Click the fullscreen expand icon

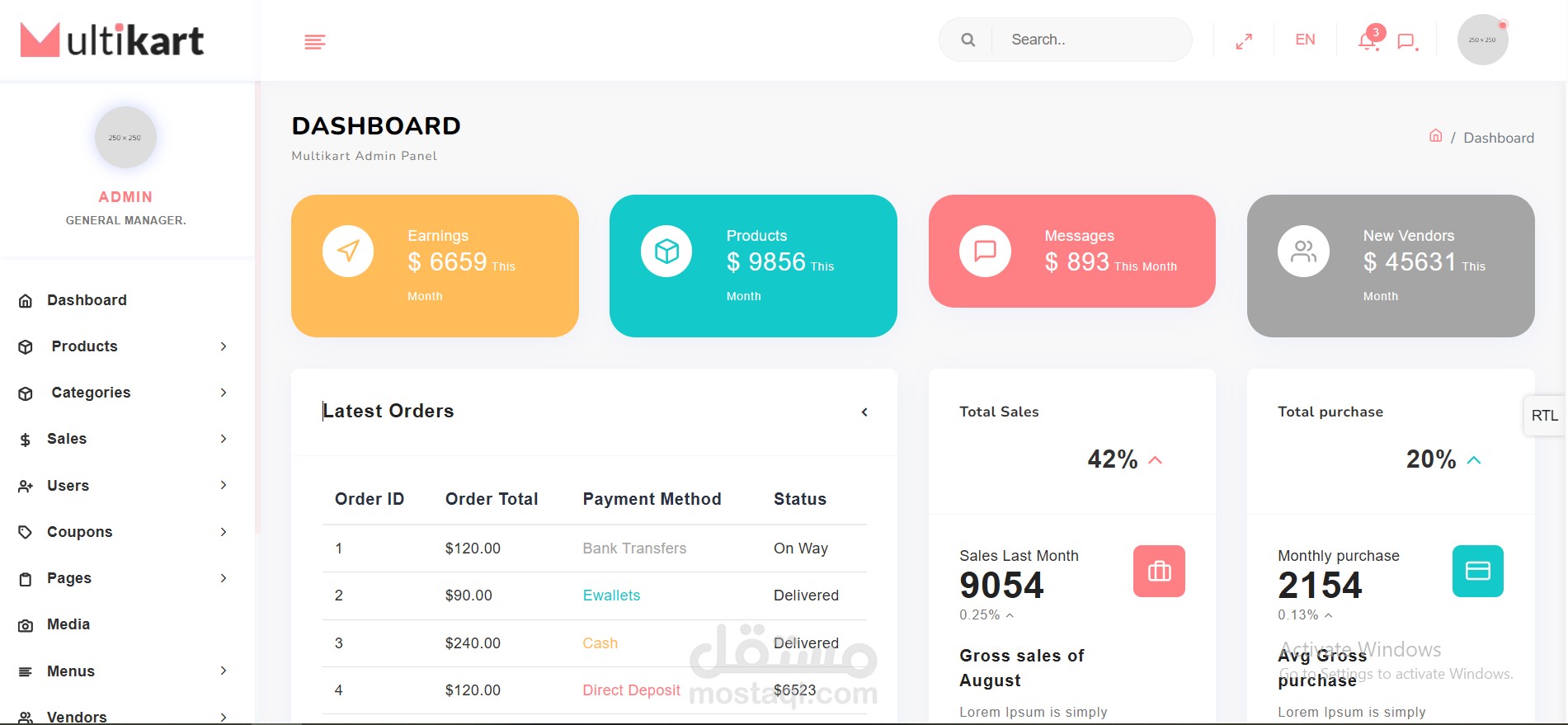point(1244,41)
